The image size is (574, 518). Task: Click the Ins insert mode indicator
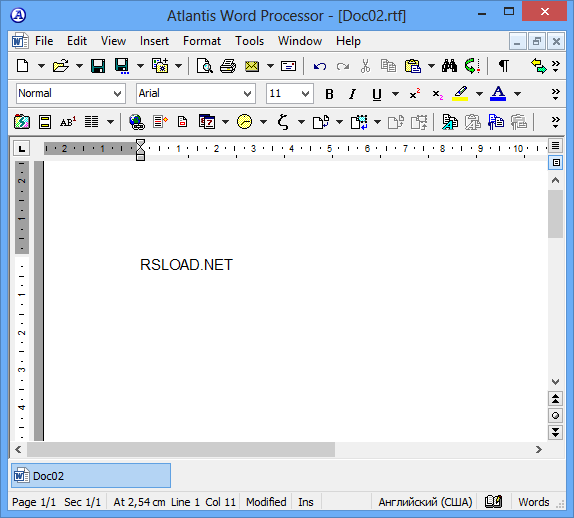pos(306,502)
